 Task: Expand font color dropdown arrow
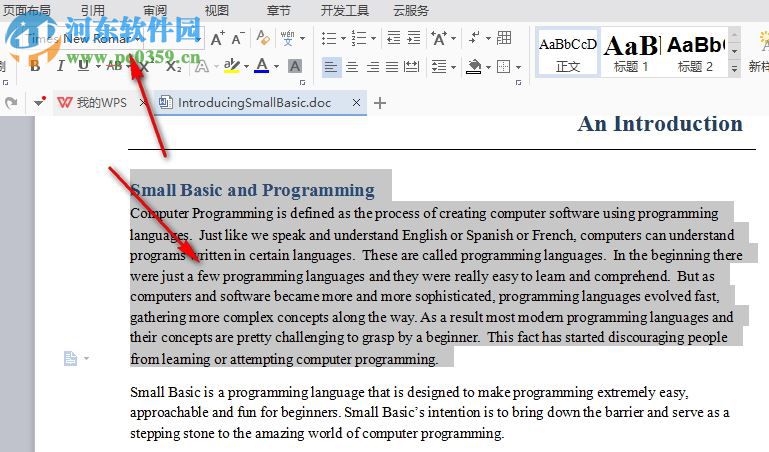(277, 66)
